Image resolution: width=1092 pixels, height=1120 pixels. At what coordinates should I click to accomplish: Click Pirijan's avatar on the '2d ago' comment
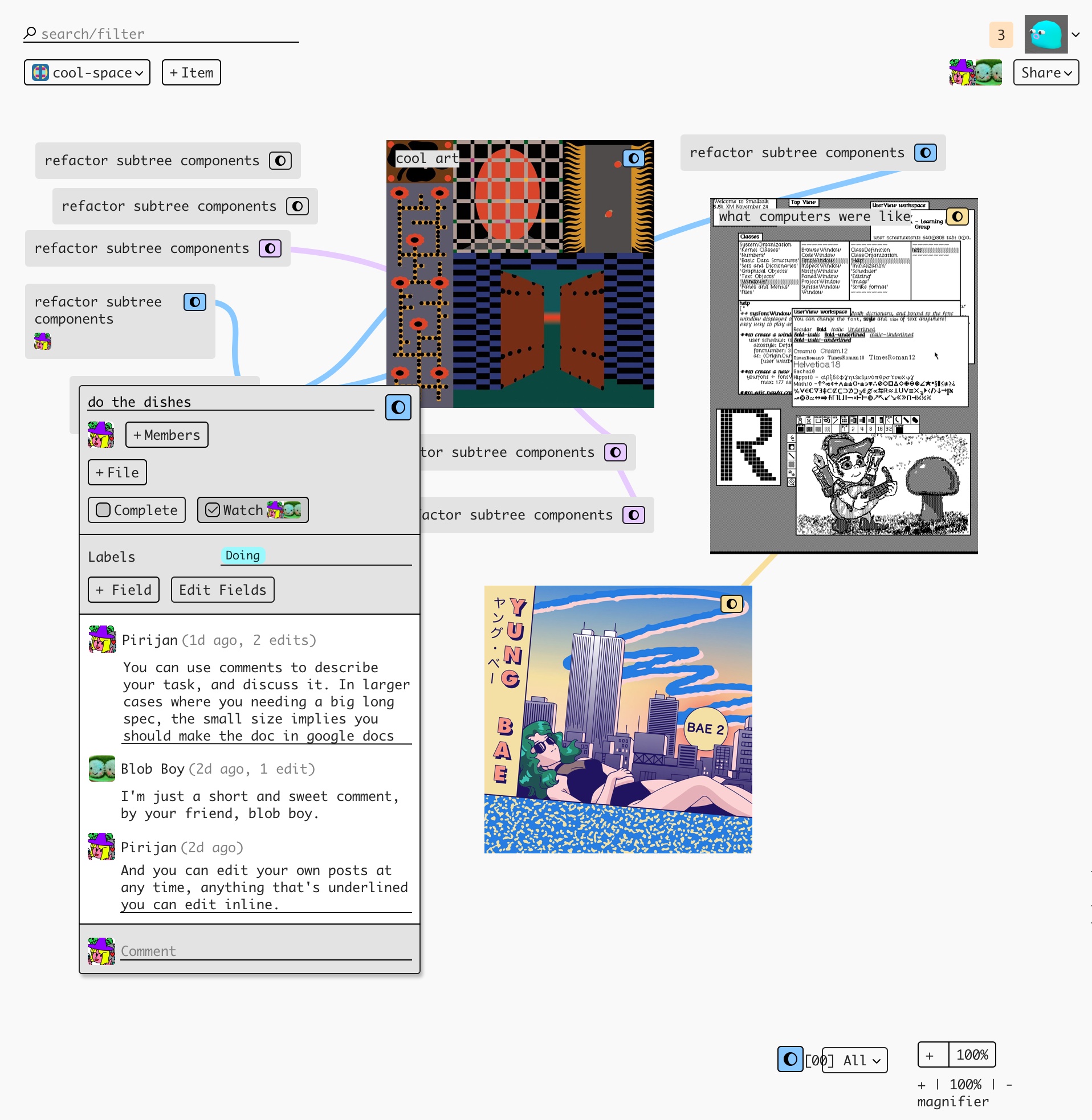tap(101, 847)
